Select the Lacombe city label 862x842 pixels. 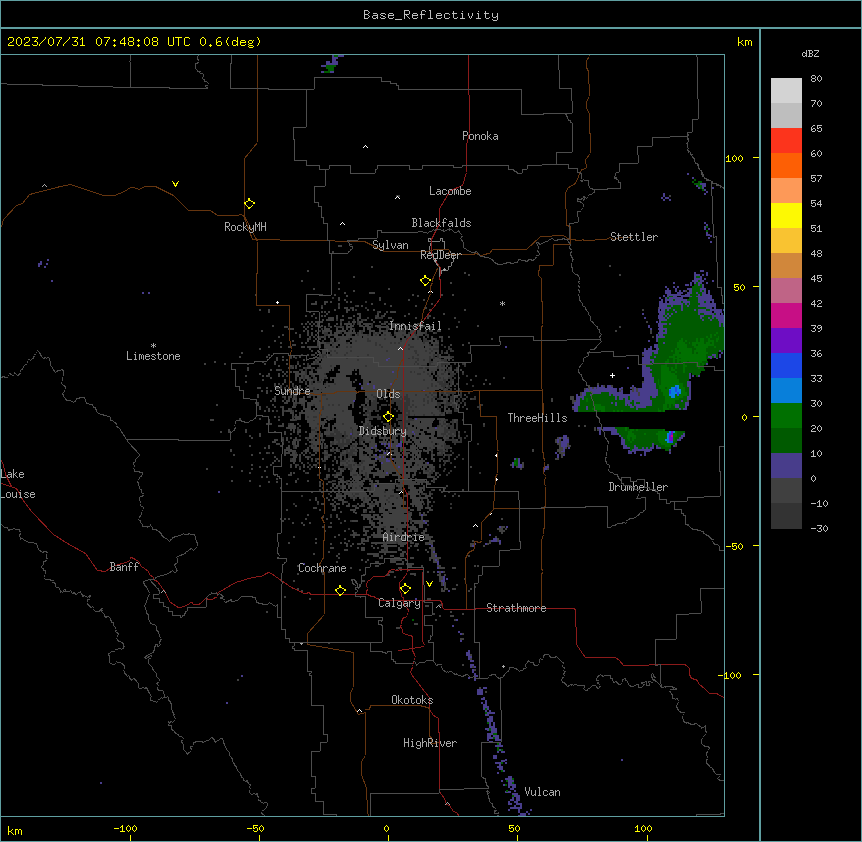(x=450, y=191)
